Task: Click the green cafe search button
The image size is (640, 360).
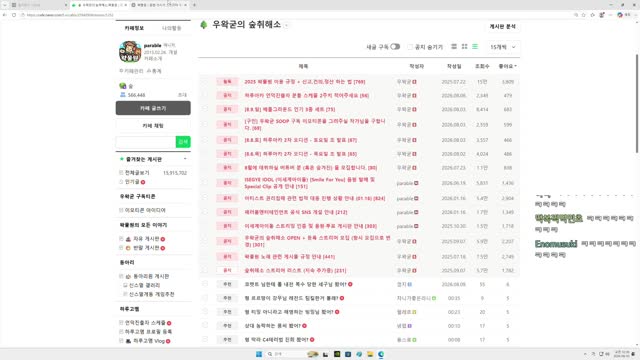Action: click(183, 142)
